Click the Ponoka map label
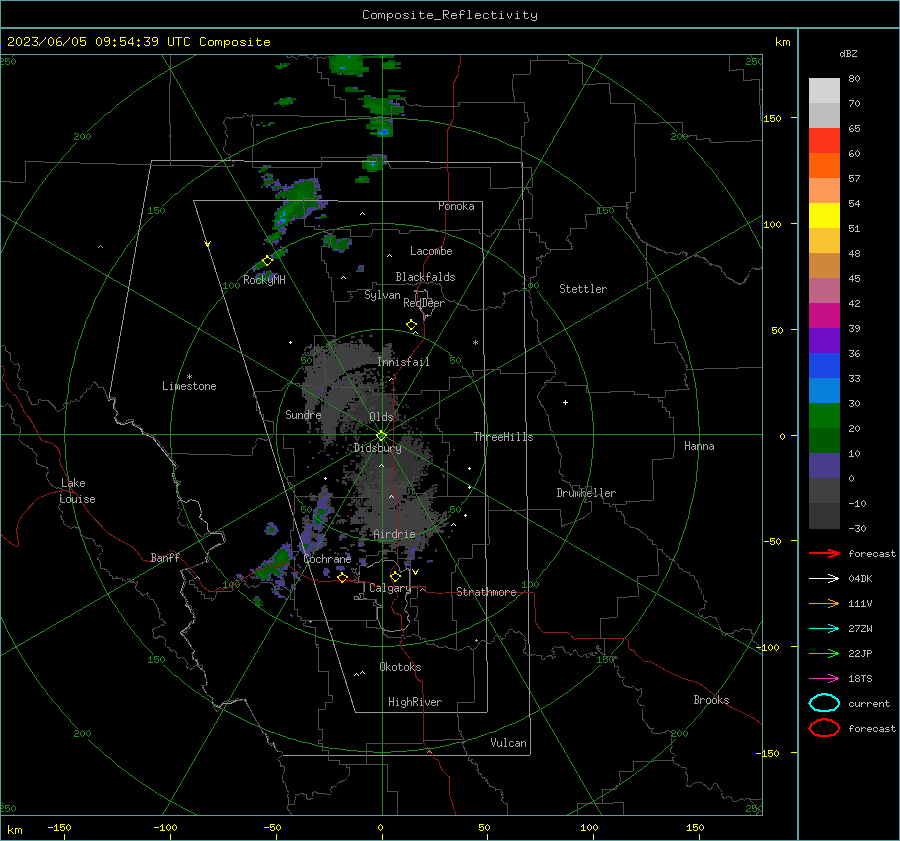The height and width of the screenshot is (841, 900). pyautogui.click(x=456, y=206)
